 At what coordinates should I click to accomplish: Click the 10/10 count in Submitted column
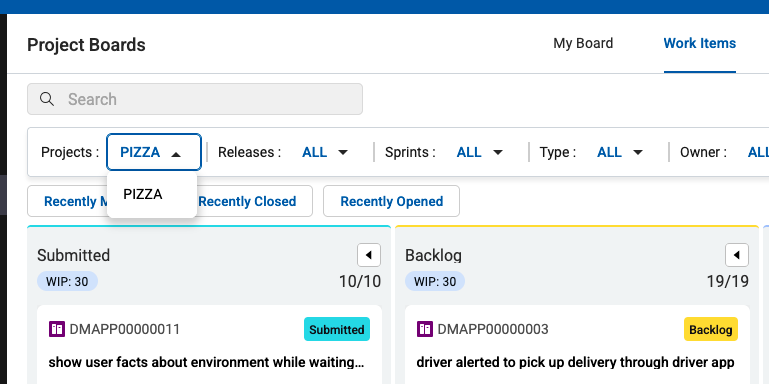point(360,282)
